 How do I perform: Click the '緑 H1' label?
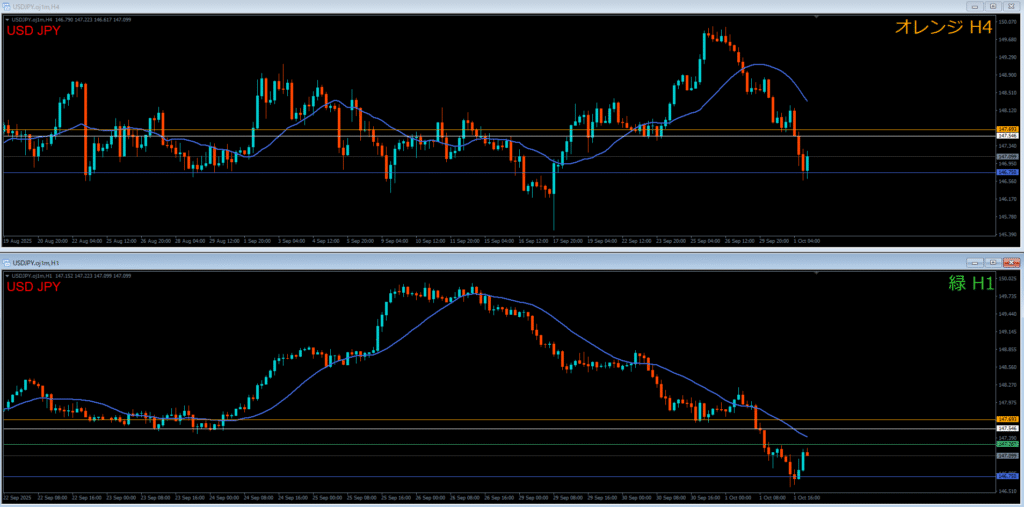(970, 283)
